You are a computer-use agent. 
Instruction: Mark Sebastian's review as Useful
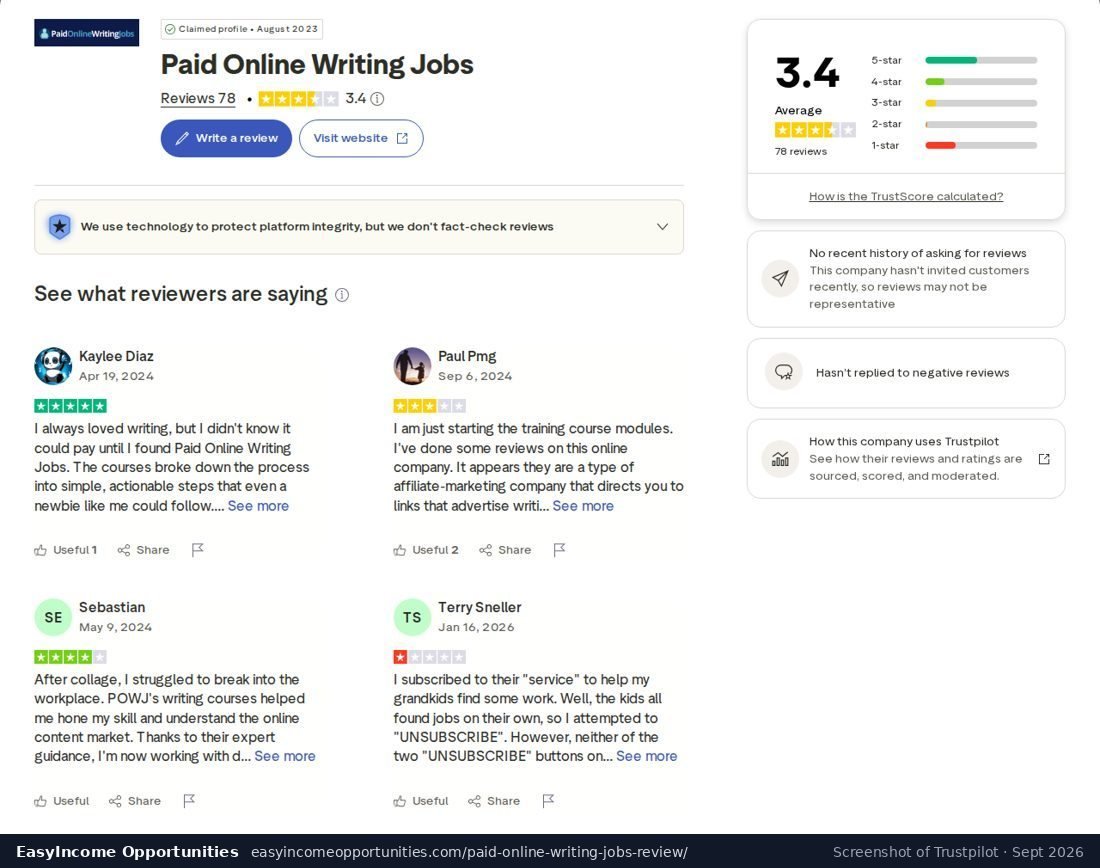(62, 801)
